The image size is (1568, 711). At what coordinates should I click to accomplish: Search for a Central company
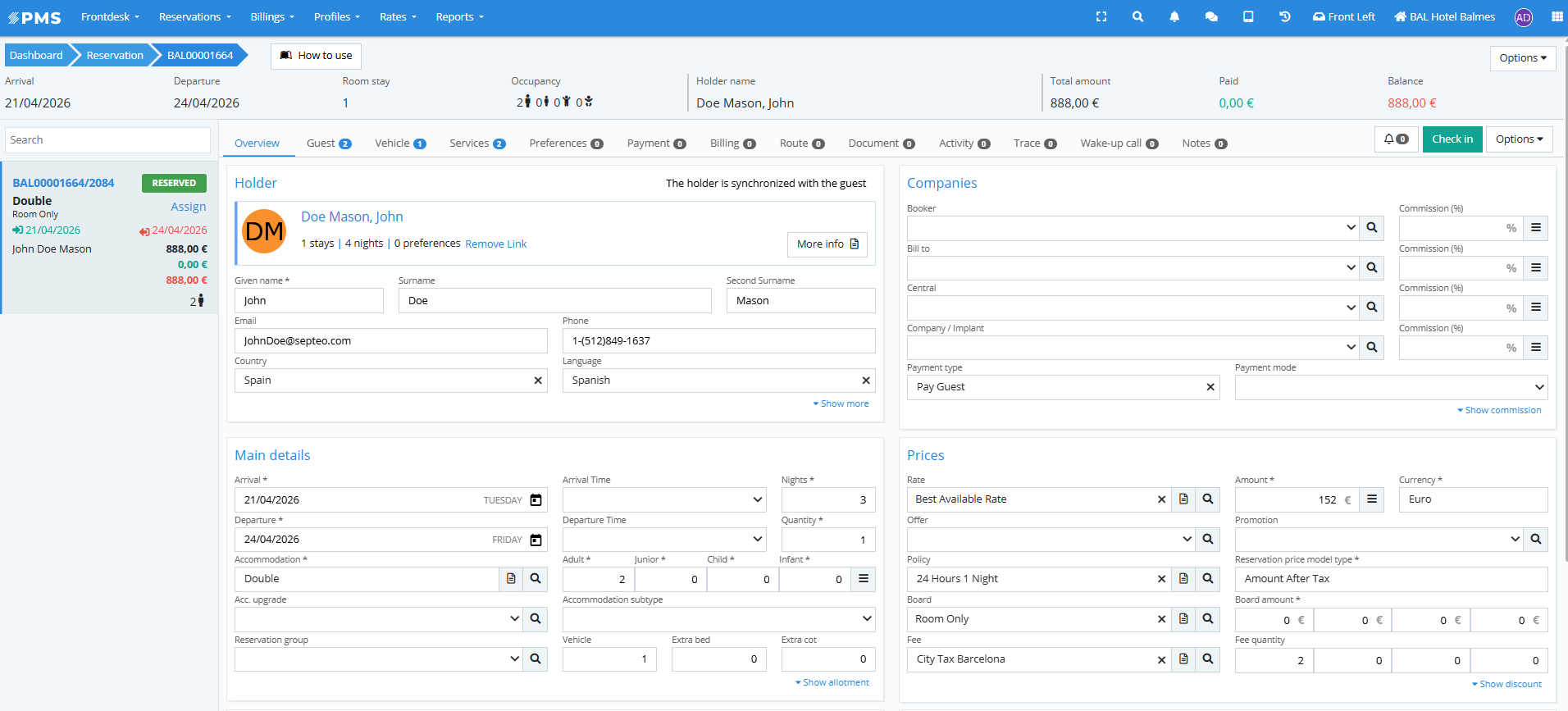tap(1372, 308)
